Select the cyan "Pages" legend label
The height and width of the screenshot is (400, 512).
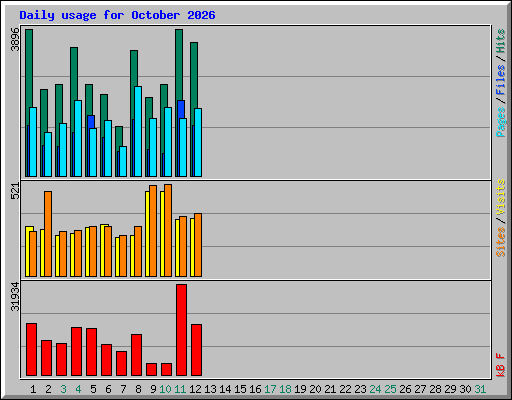coord(501,122)
